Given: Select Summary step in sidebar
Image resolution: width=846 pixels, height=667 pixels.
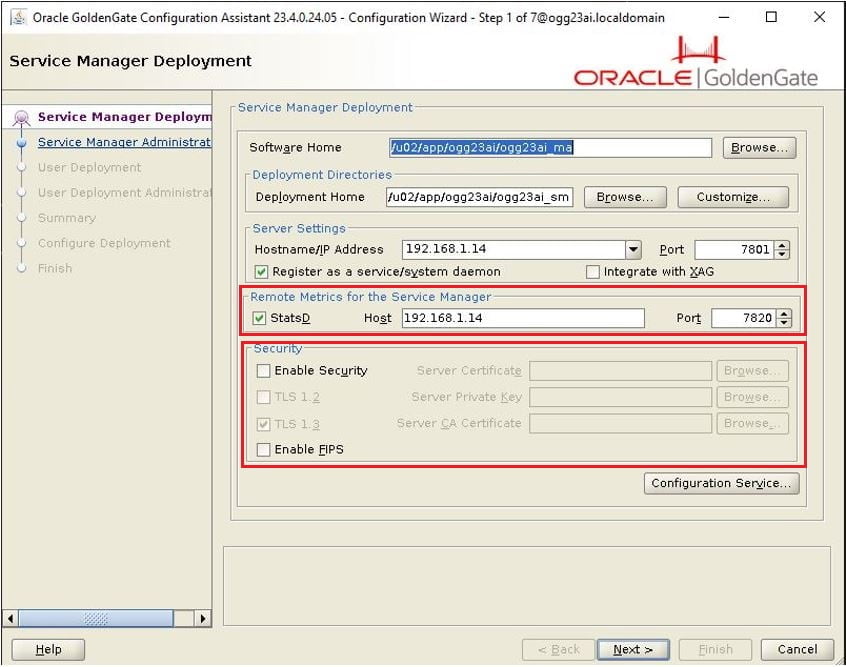Looking at the screenshot, I should (67, 218).
